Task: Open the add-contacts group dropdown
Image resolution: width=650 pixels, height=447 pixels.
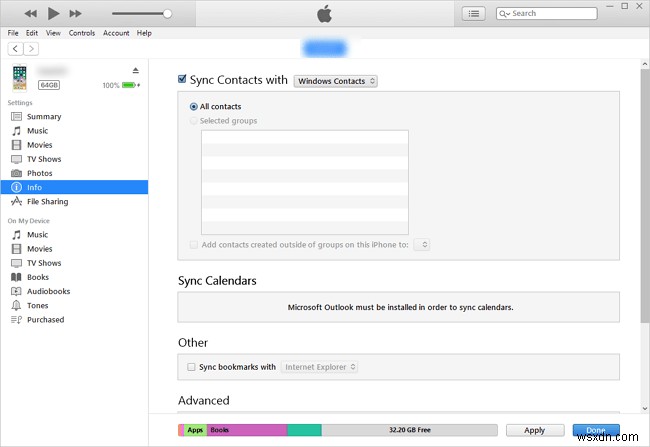Action: click(x=422, y=245)
